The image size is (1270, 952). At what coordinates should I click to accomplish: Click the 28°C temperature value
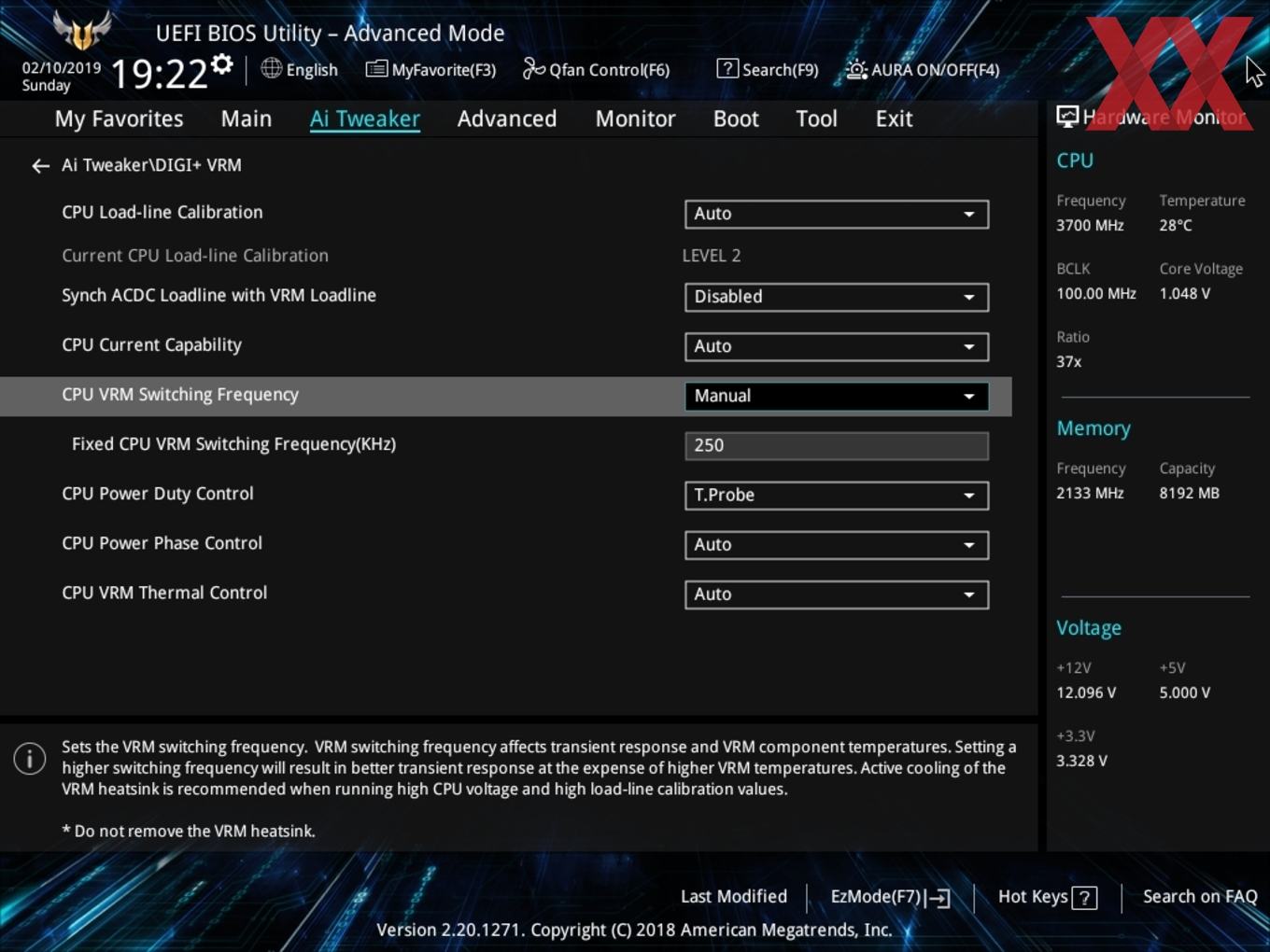click(x=1176, y=225)
